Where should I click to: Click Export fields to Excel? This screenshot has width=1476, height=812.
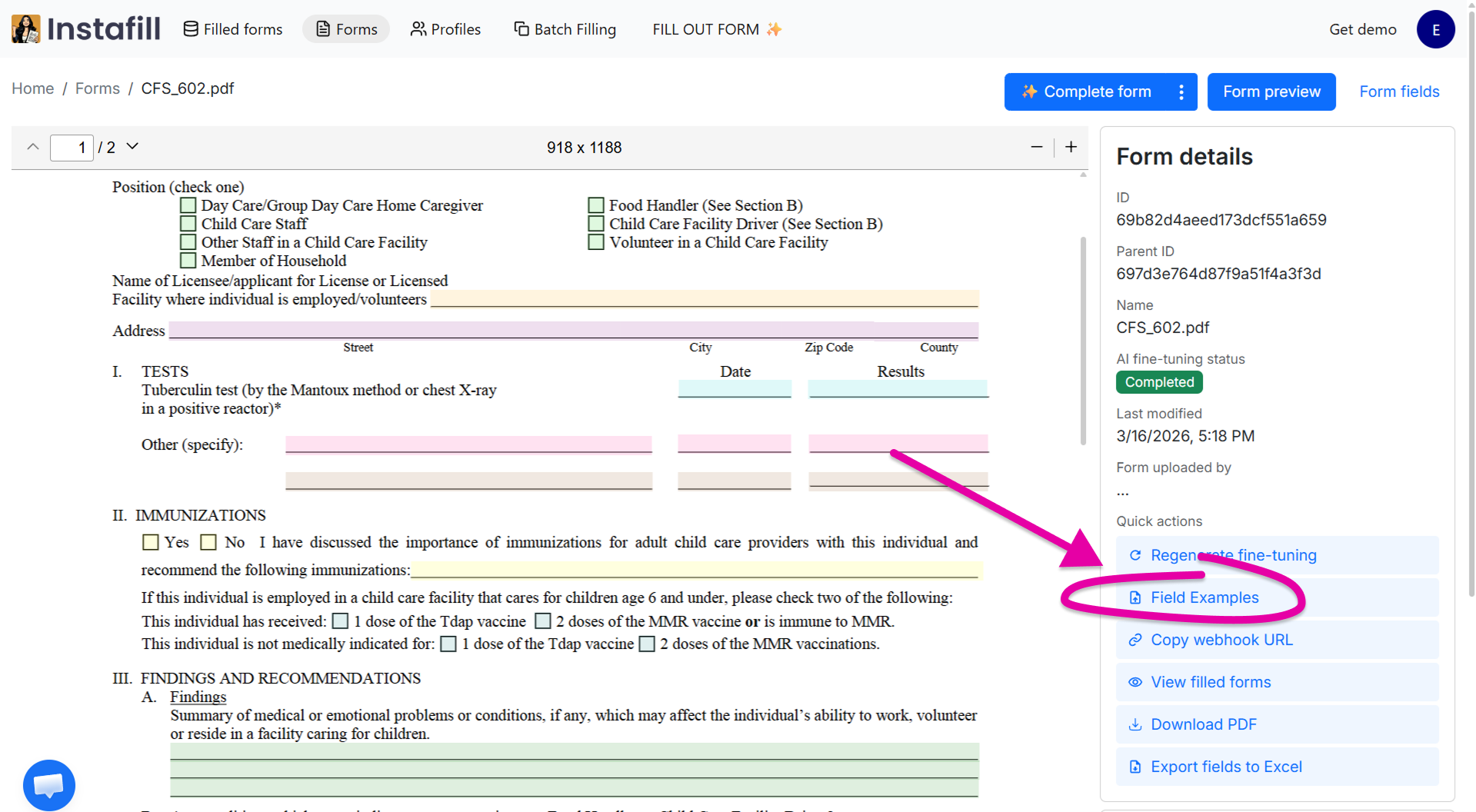tap(1277, 767)
